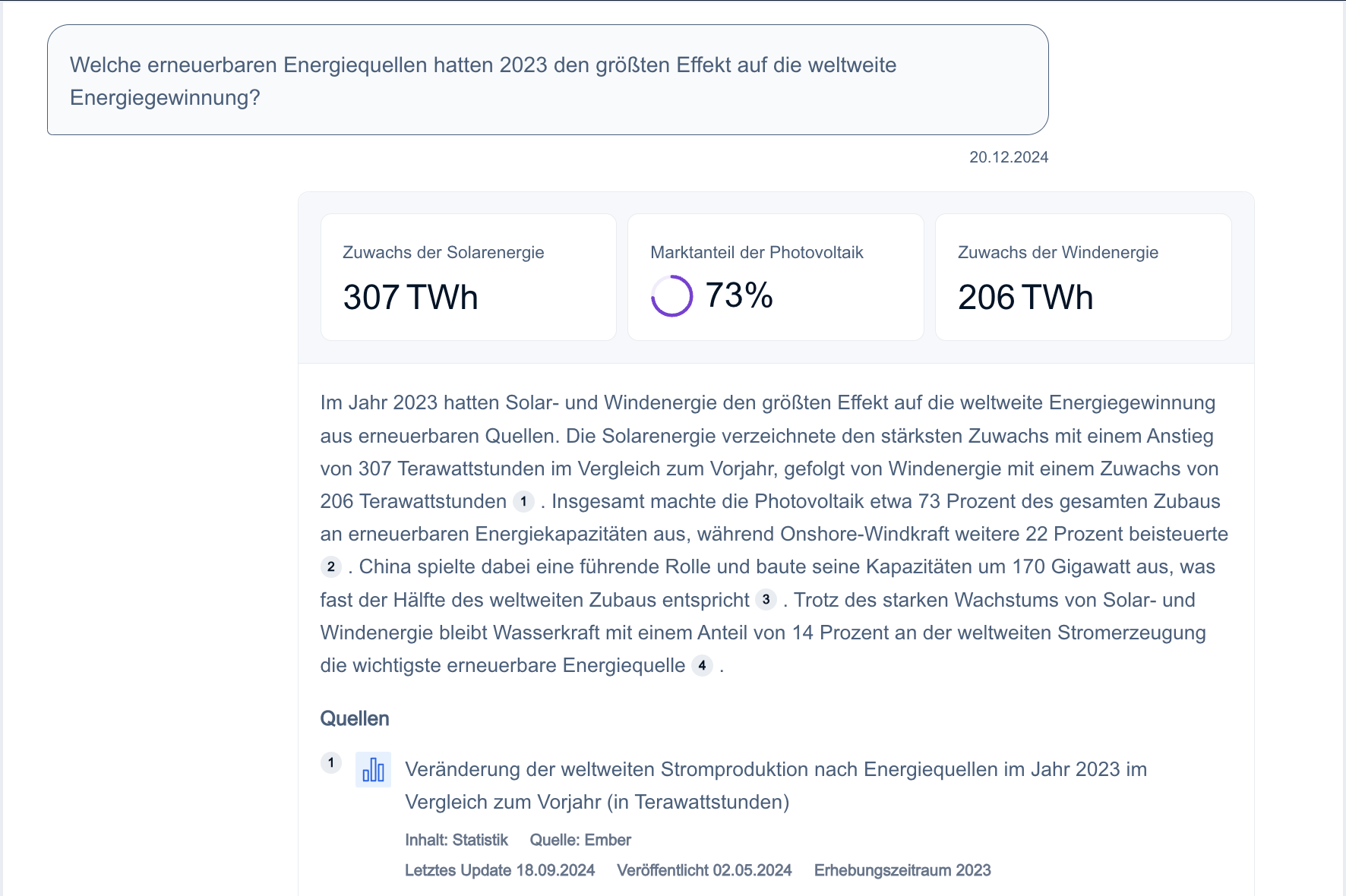This screenshot has width=1346, height=896.
Task: Click the source badge 1 in Quellen list
Action: (x=331, y=762)
